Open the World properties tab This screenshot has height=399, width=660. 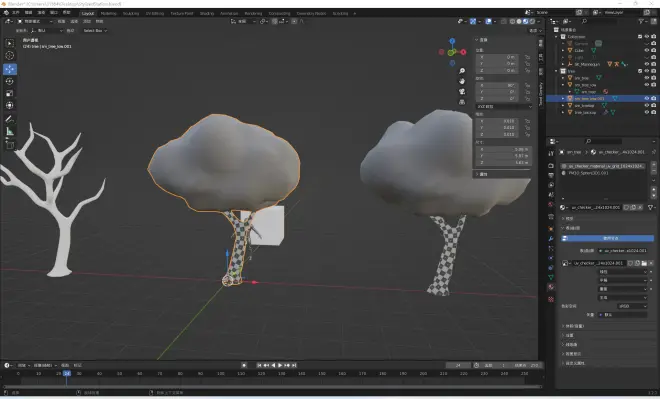[x=551, y=205]
